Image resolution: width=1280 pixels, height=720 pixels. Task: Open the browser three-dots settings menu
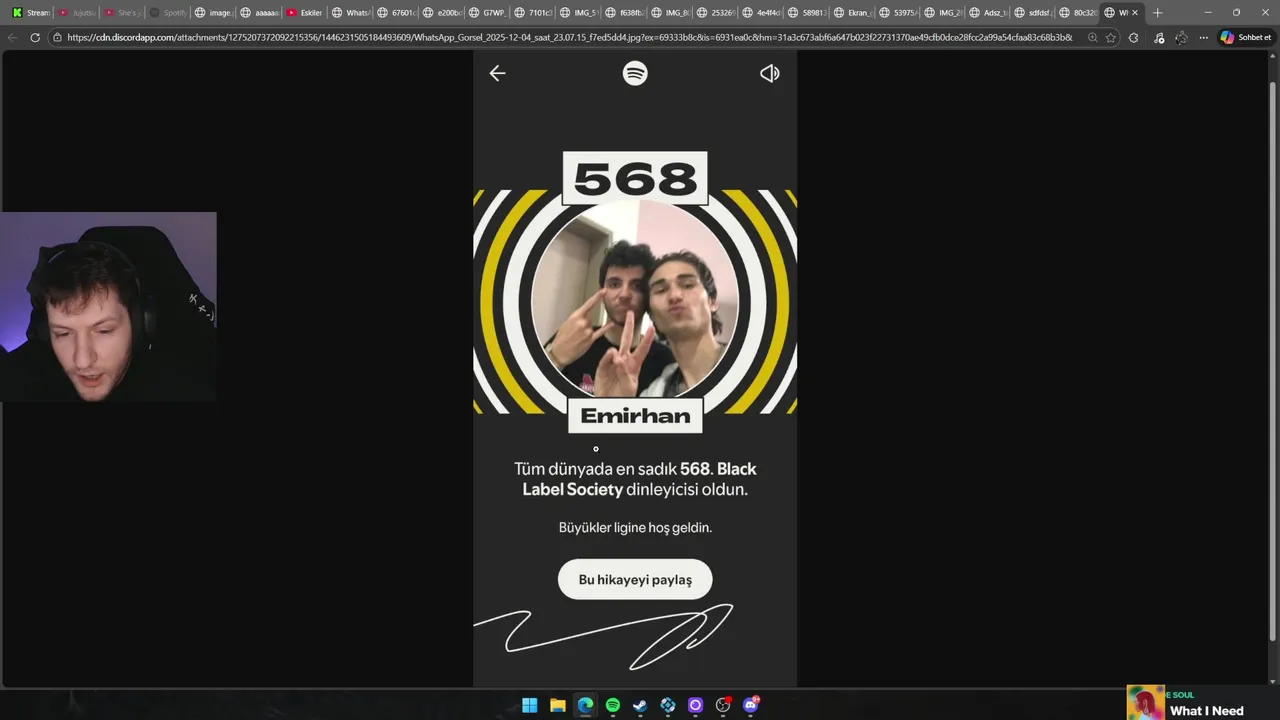coord(1203,37)
